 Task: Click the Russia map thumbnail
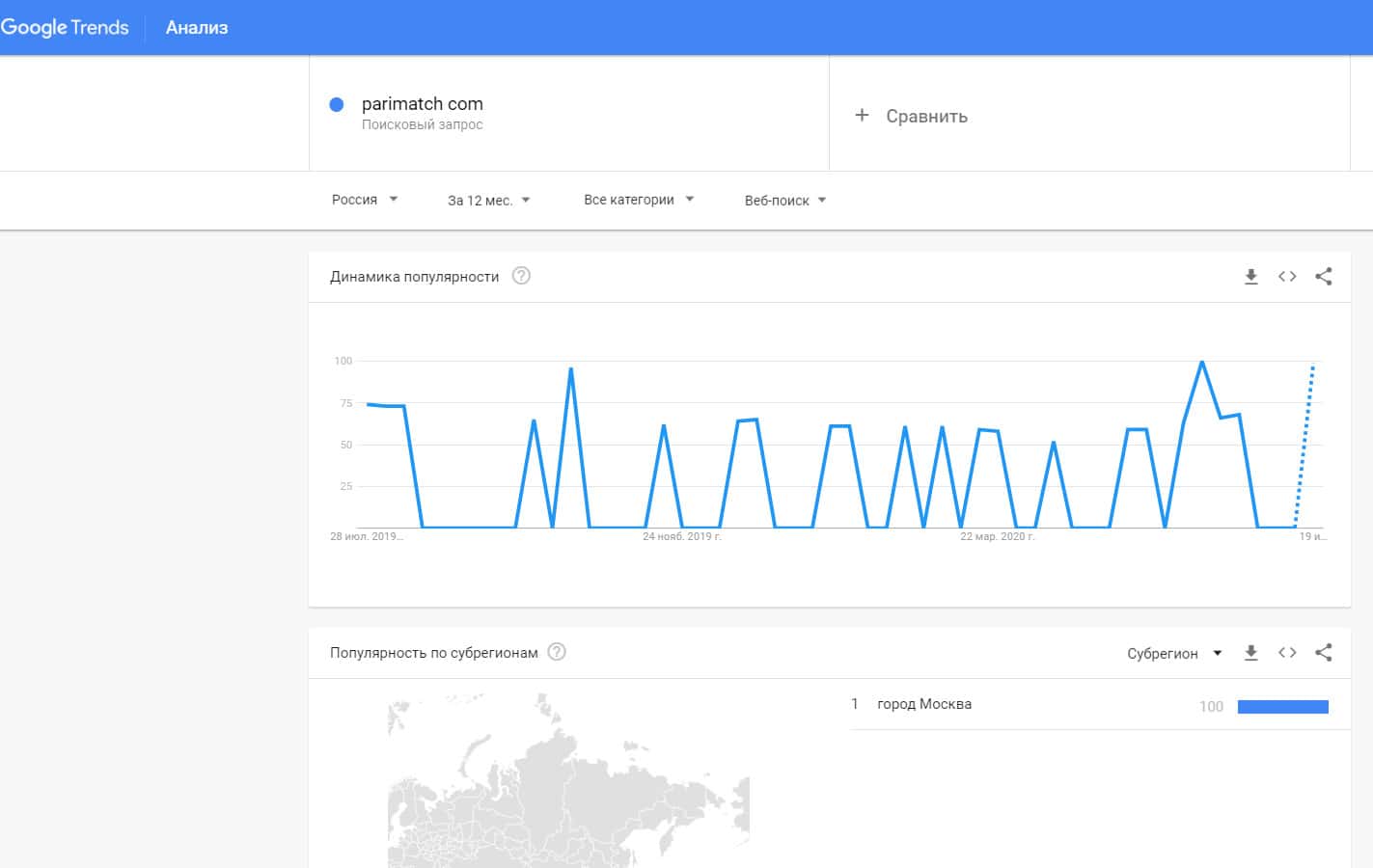[x=567, y=781]
